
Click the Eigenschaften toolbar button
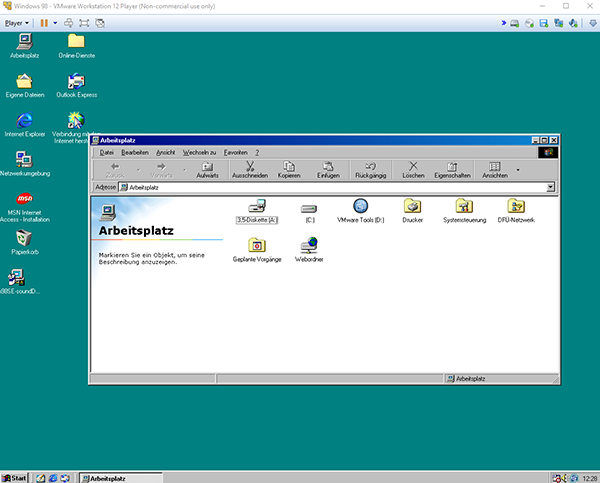452,170
